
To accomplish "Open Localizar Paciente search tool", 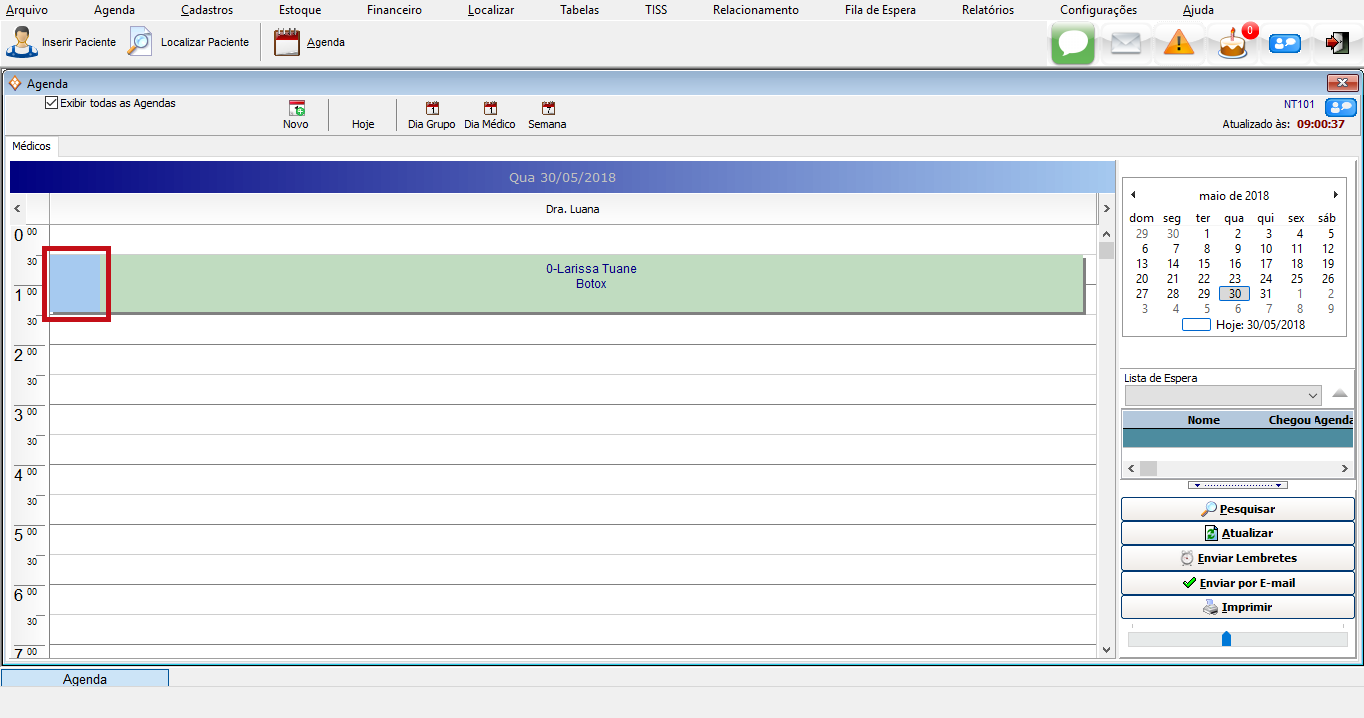I will pyautogui.click(x=141, y=42).
